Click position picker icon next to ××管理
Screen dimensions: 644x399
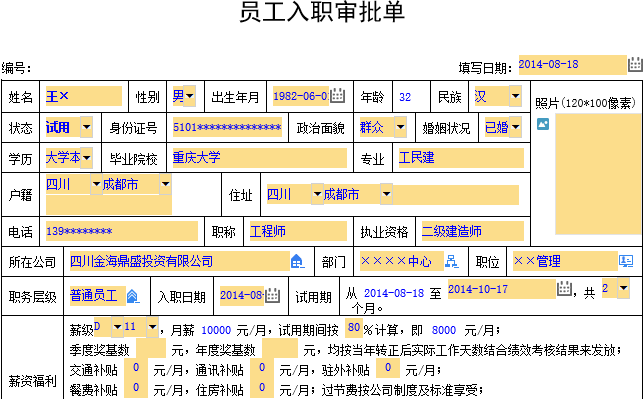(626, 261)
